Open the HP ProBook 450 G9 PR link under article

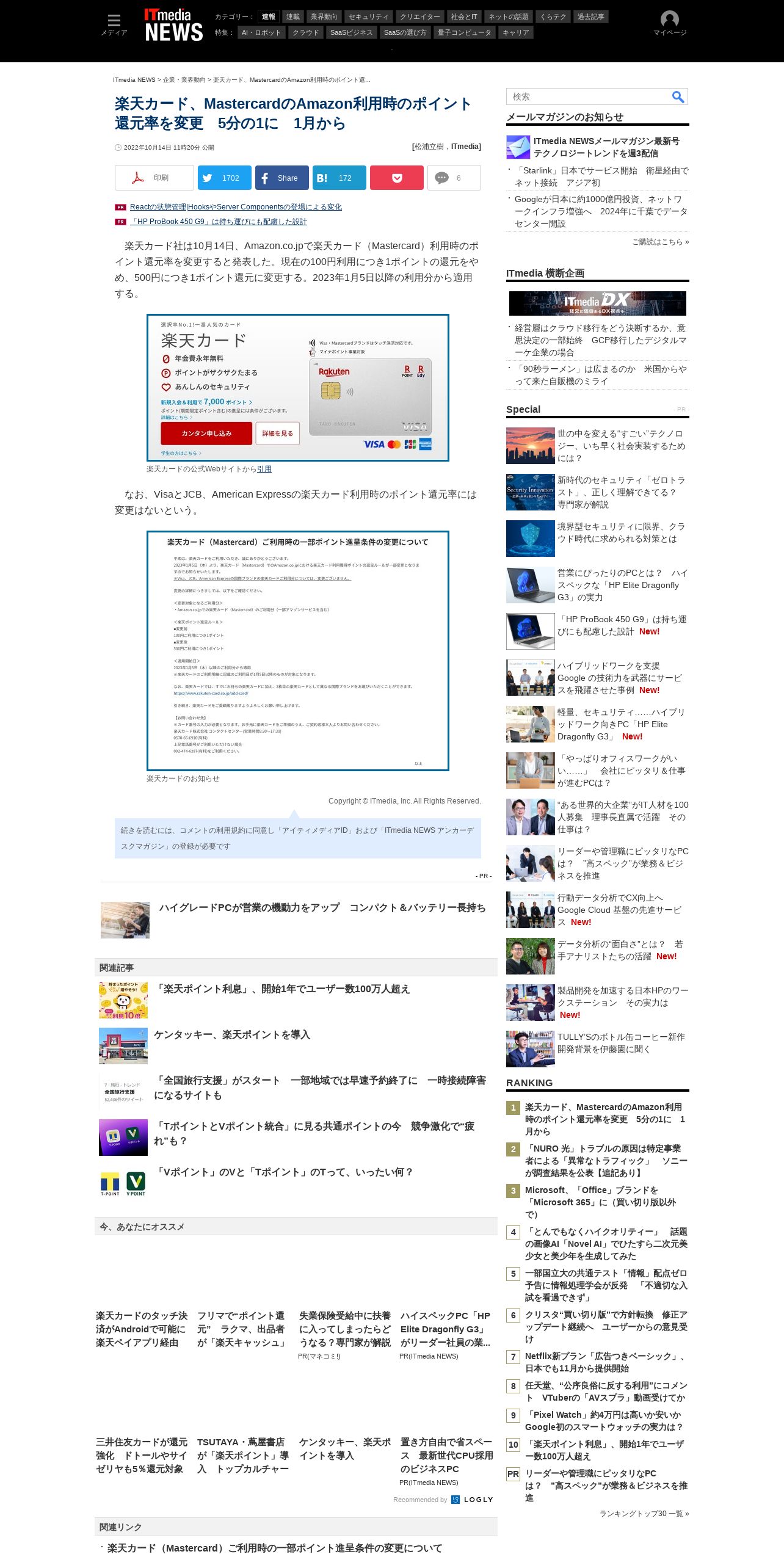[219, 222]
